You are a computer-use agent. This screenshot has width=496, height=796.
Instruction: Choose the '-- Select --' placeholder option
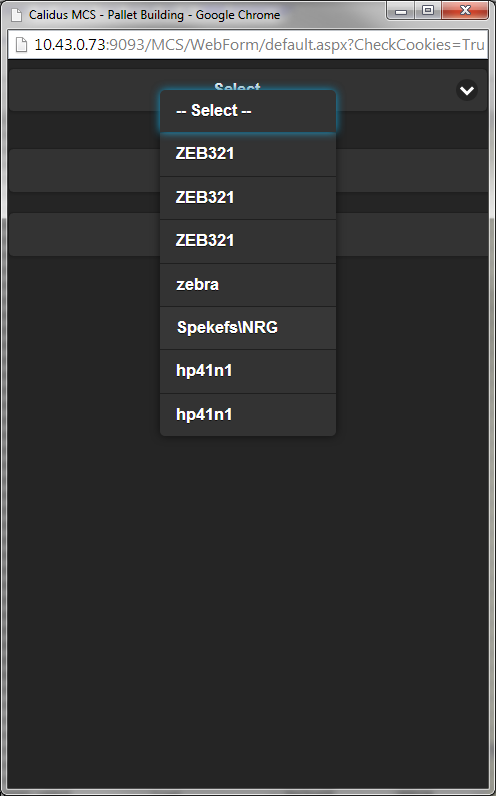tap(248, 111)
